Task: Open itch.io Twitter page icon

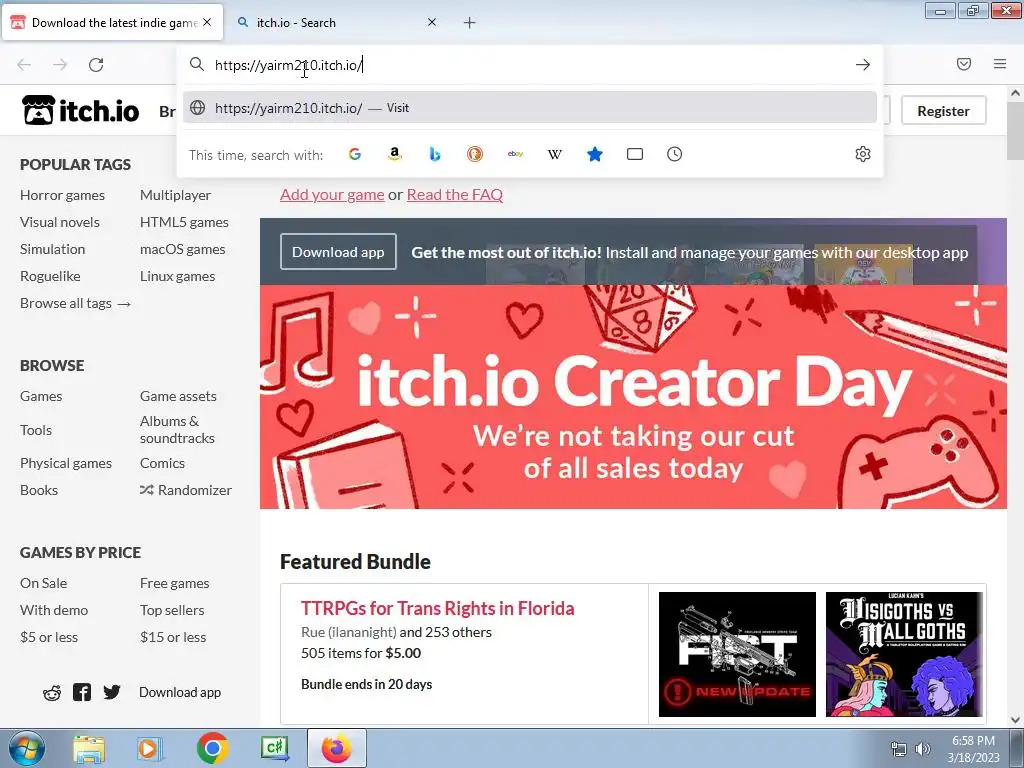Action: (x=112, y=692)
